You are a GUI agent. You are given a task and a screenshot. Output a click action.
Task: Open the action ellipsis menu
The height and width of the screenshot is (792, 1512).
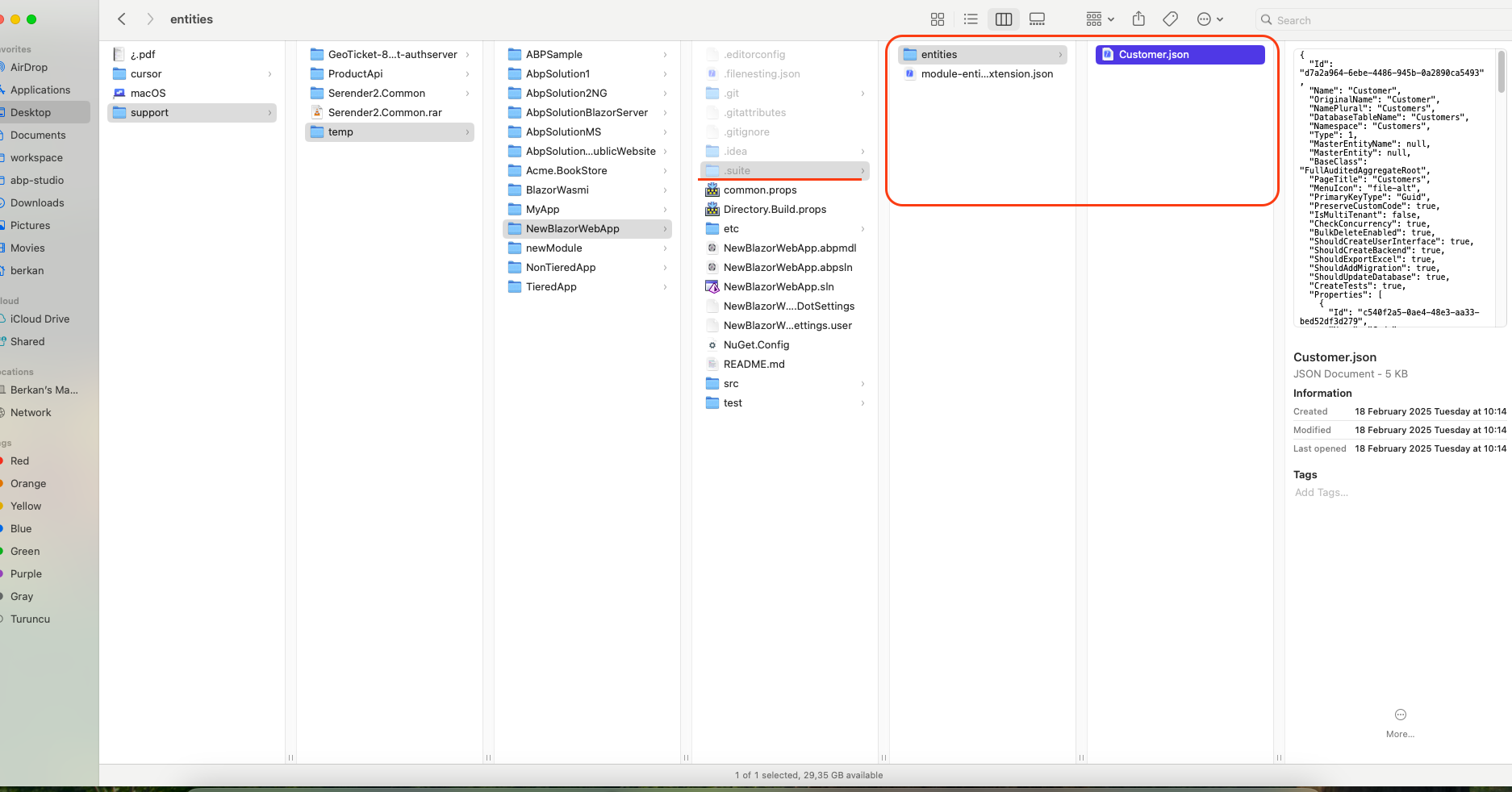coord(1209,19)
